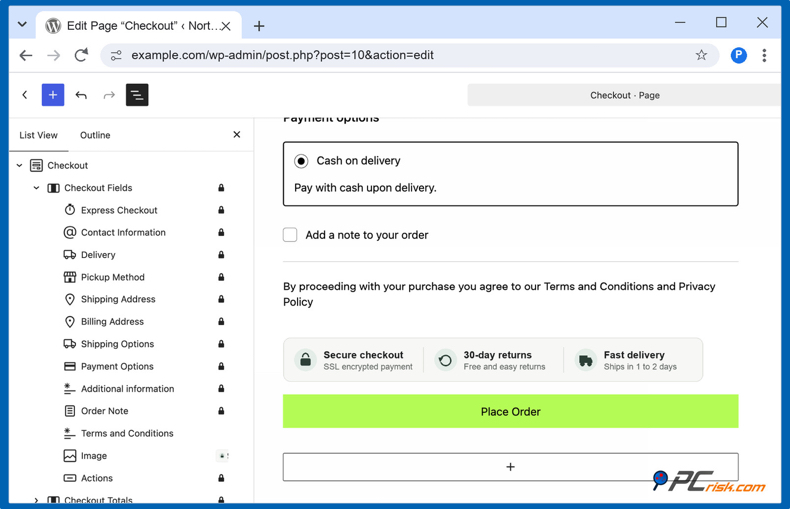Click lock icon beside Actions row
The height and width of the screenshot is (509, 790).
221,478
